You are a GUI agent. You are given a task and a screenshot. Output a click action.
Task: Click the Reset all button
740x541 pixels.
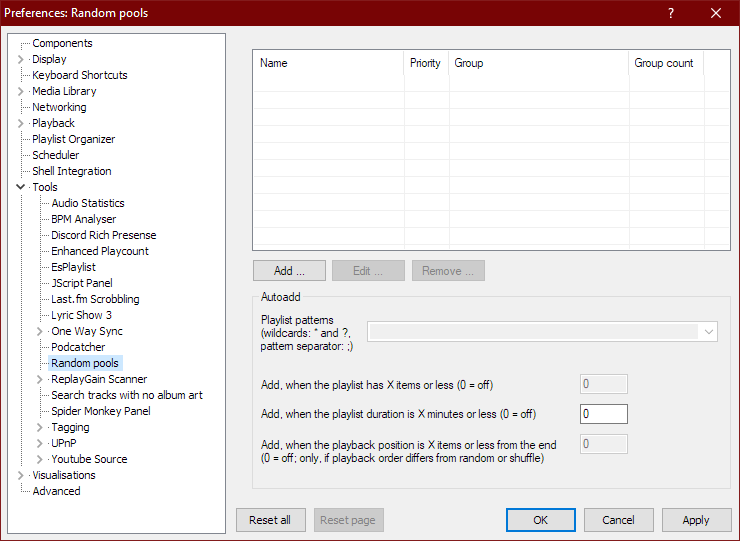click(270, 520)
